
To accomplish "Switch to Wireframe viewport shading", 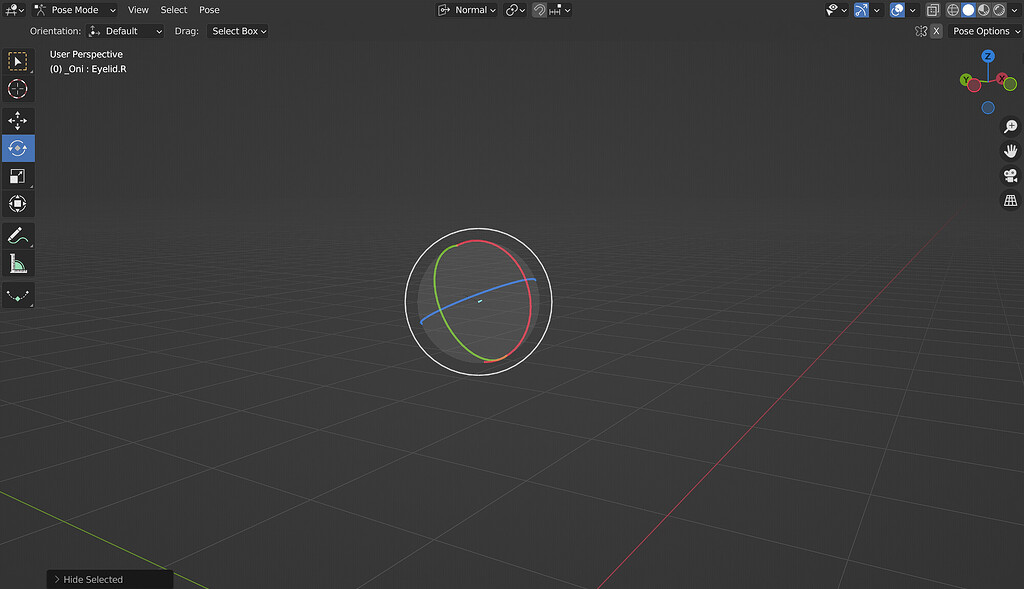I will (x=953, y=10).
